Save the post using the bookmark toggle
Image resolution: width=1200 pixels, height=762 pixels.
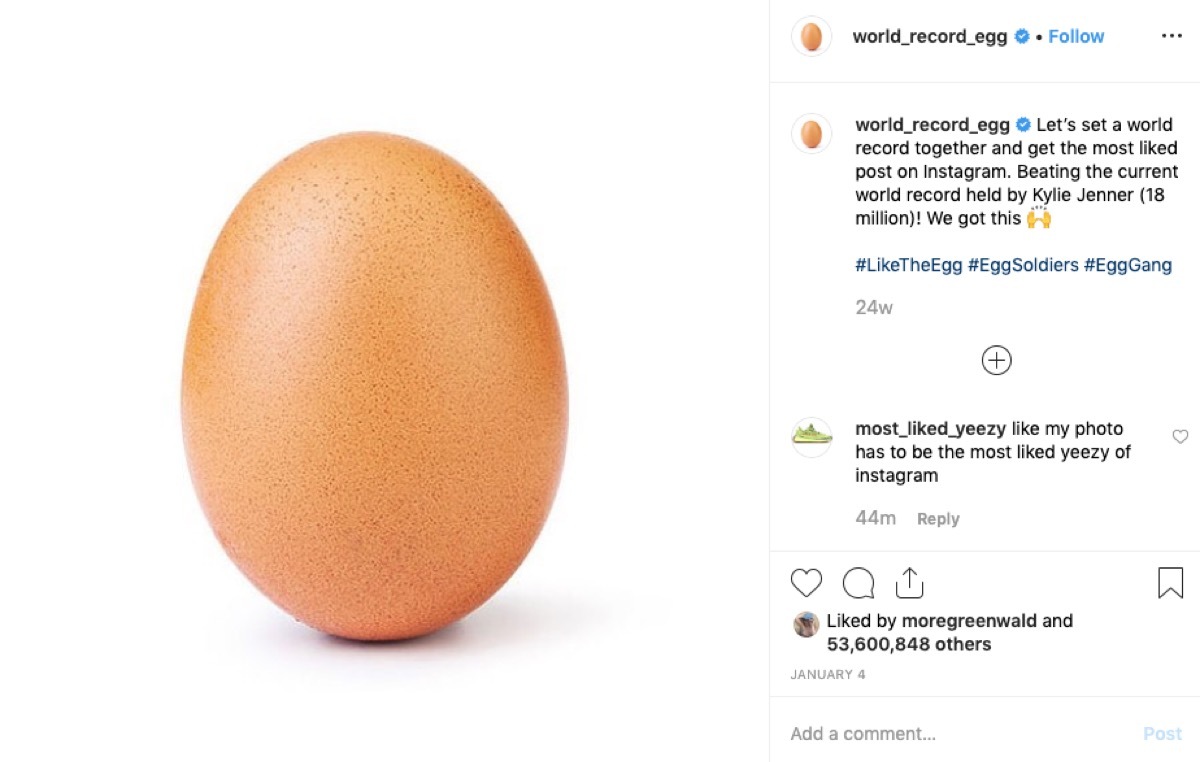pyautogui.click(x=1166, y=581)
